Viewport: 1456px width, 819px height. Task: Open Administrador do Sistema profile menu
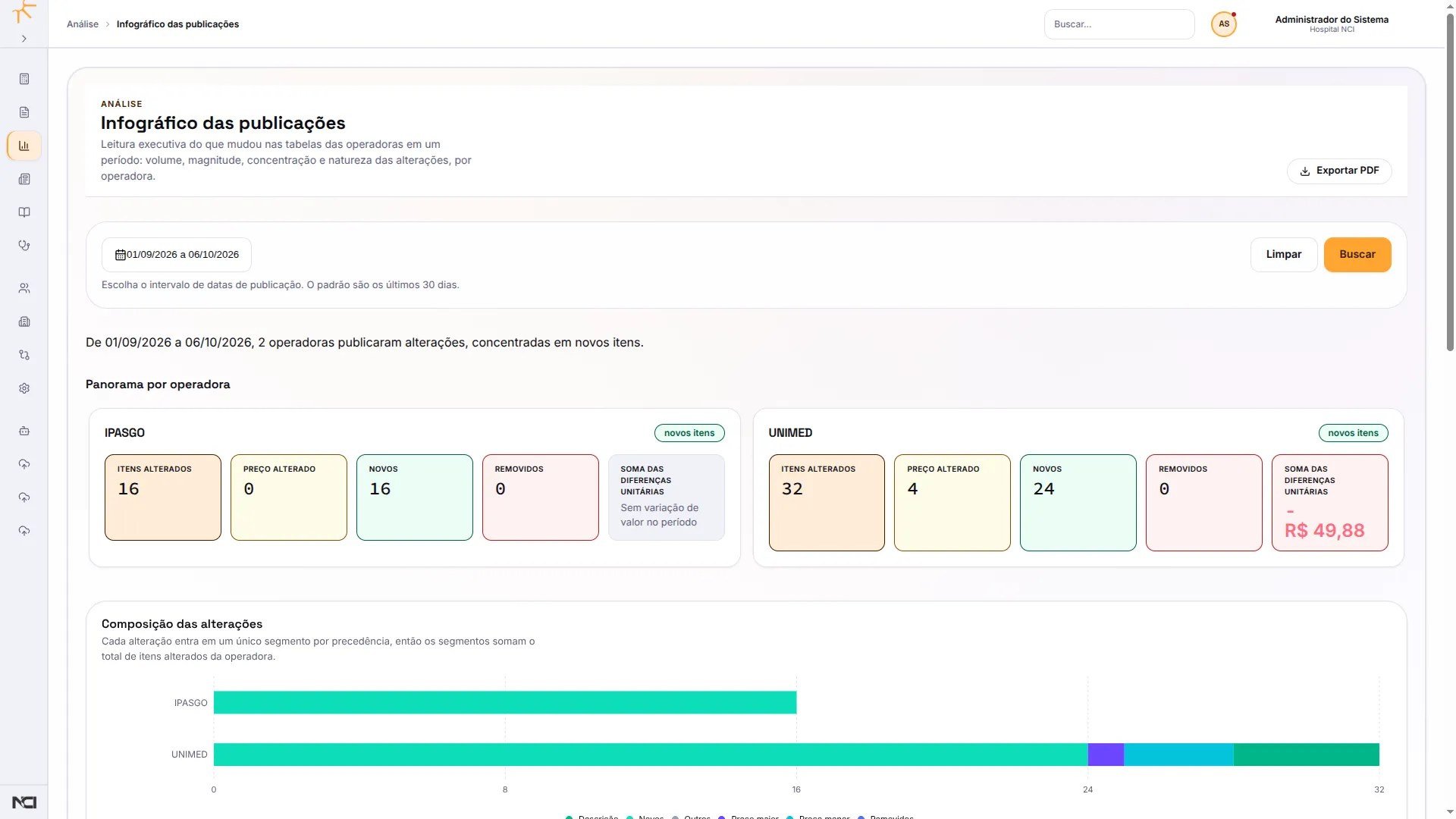coord(1332,24)
